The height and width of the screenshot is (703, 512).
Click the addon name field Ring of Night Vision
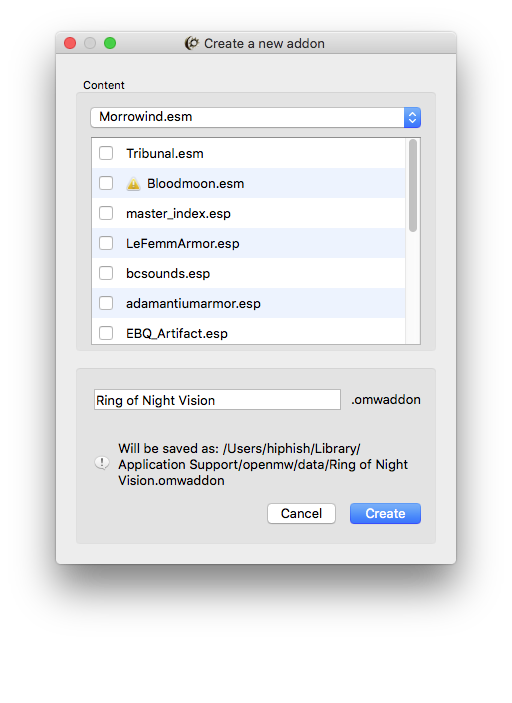(217, 399)
